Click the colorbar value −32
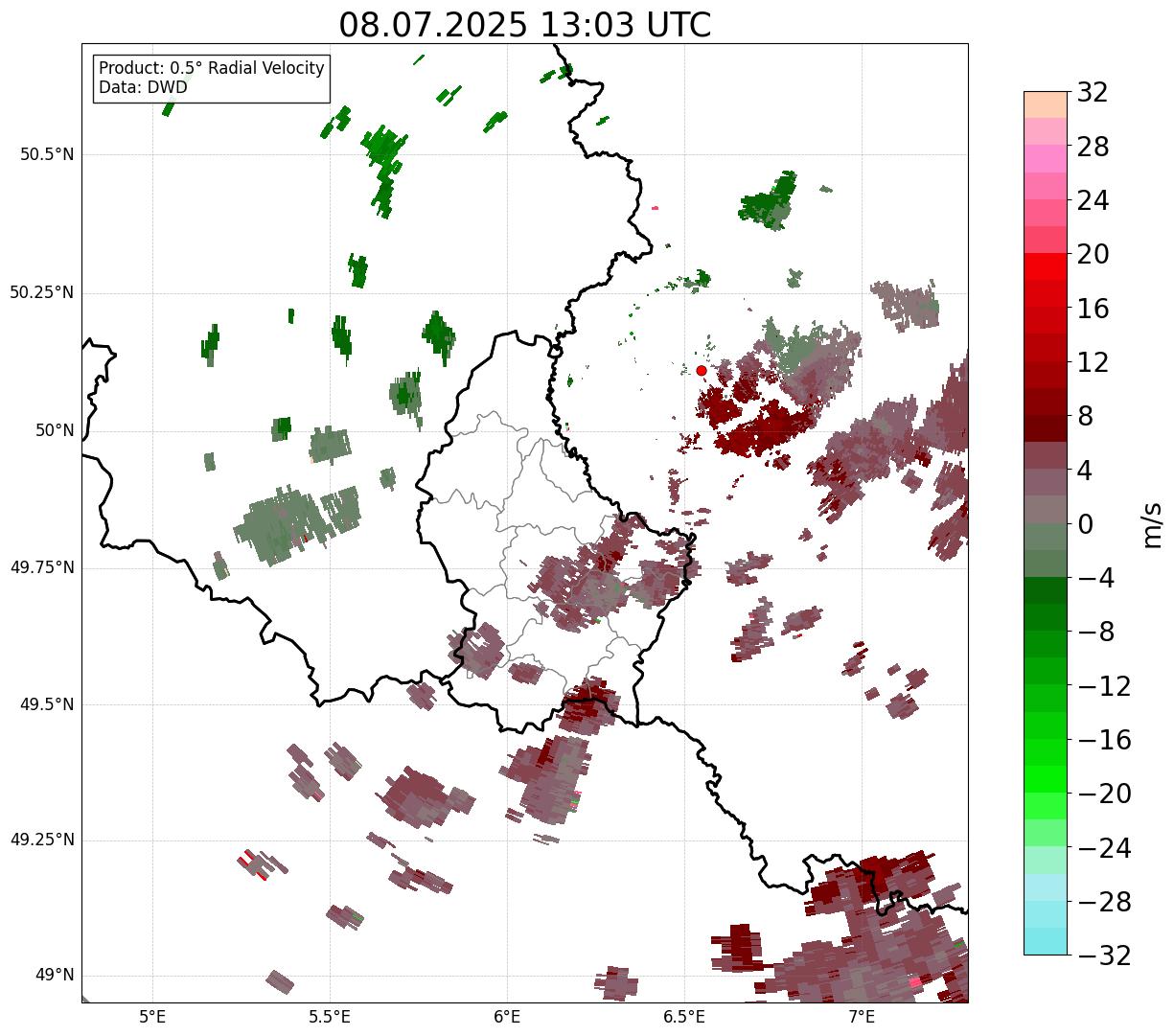This screenshot has width=1174, height=1036. (1104, 955)
